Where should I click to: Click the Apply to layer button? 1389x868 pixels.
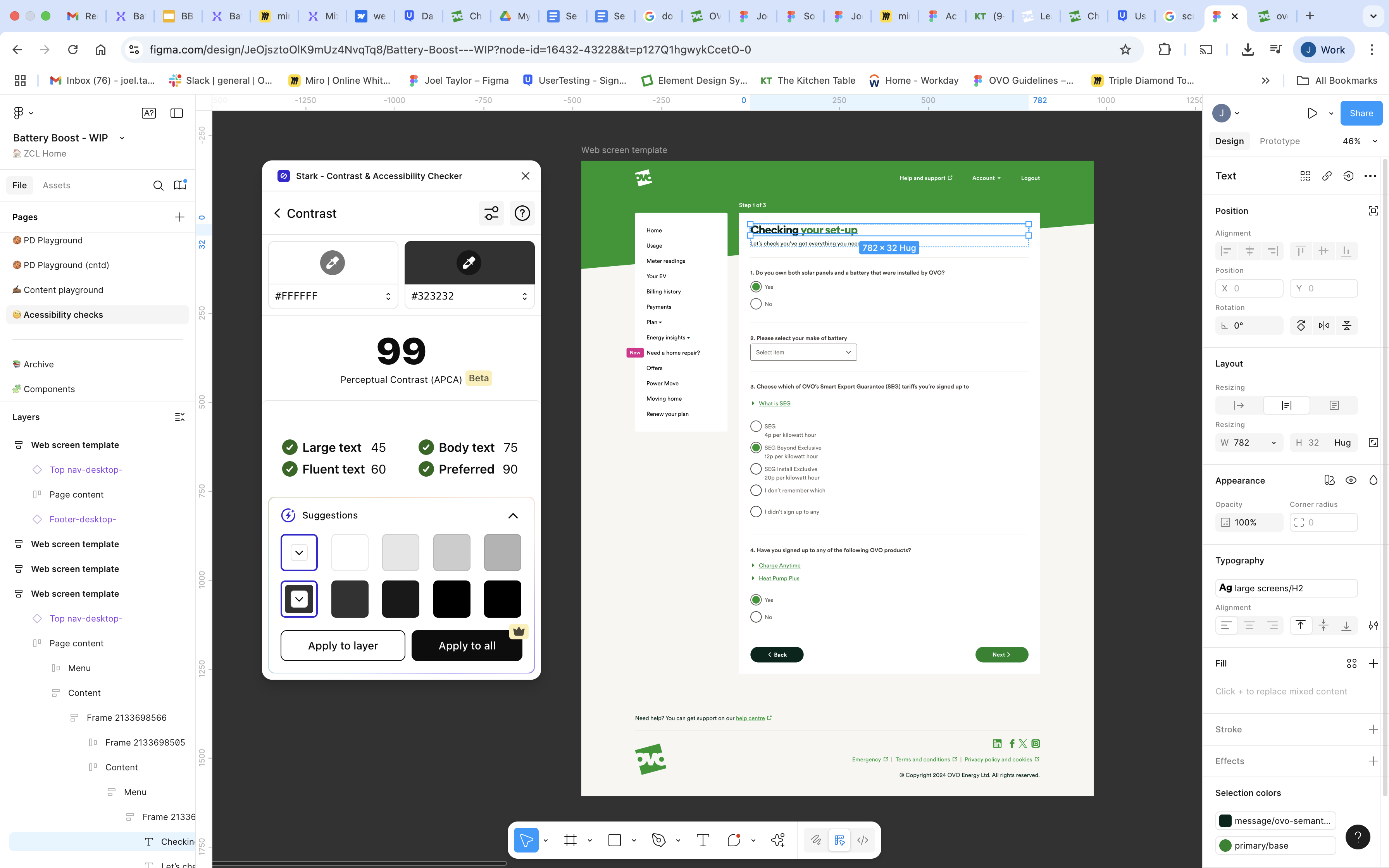pos(343,646)
